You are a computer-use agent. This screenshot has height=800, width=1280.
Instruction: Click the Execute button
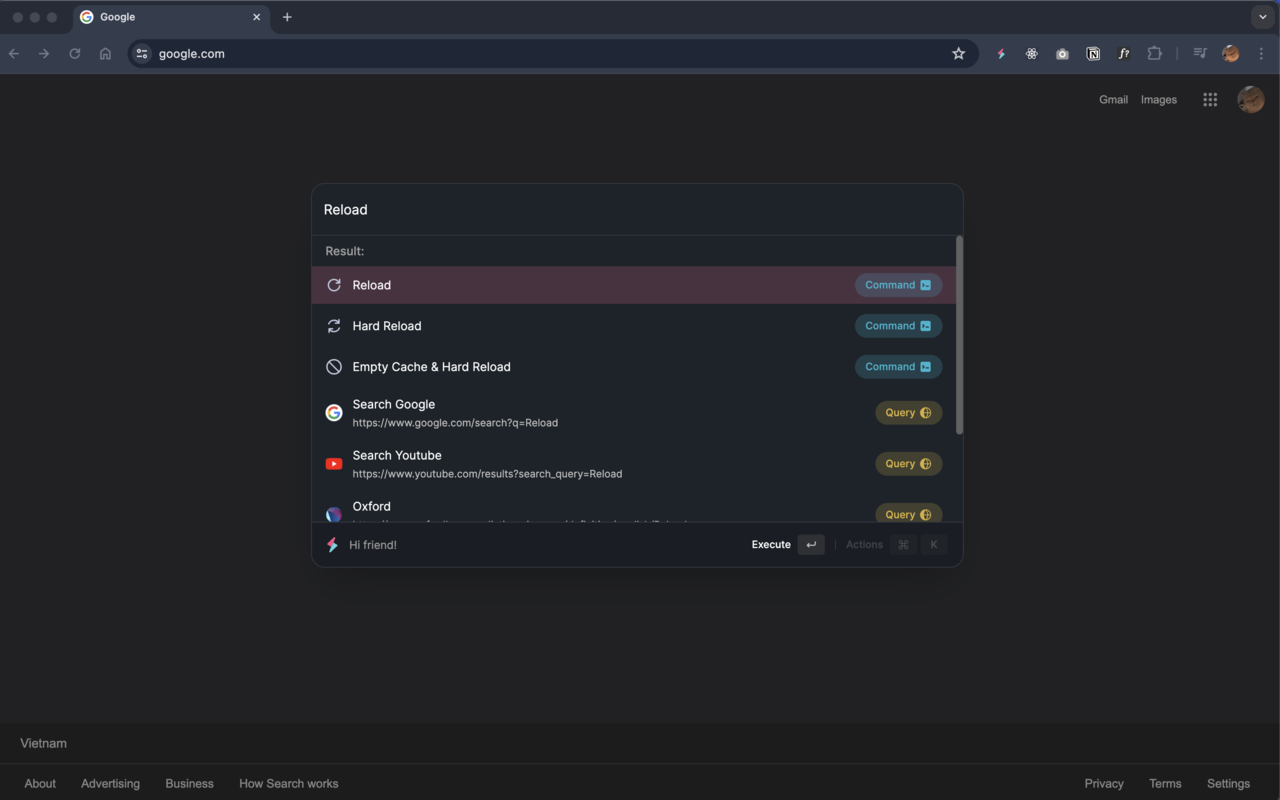(x=771, y=545)
